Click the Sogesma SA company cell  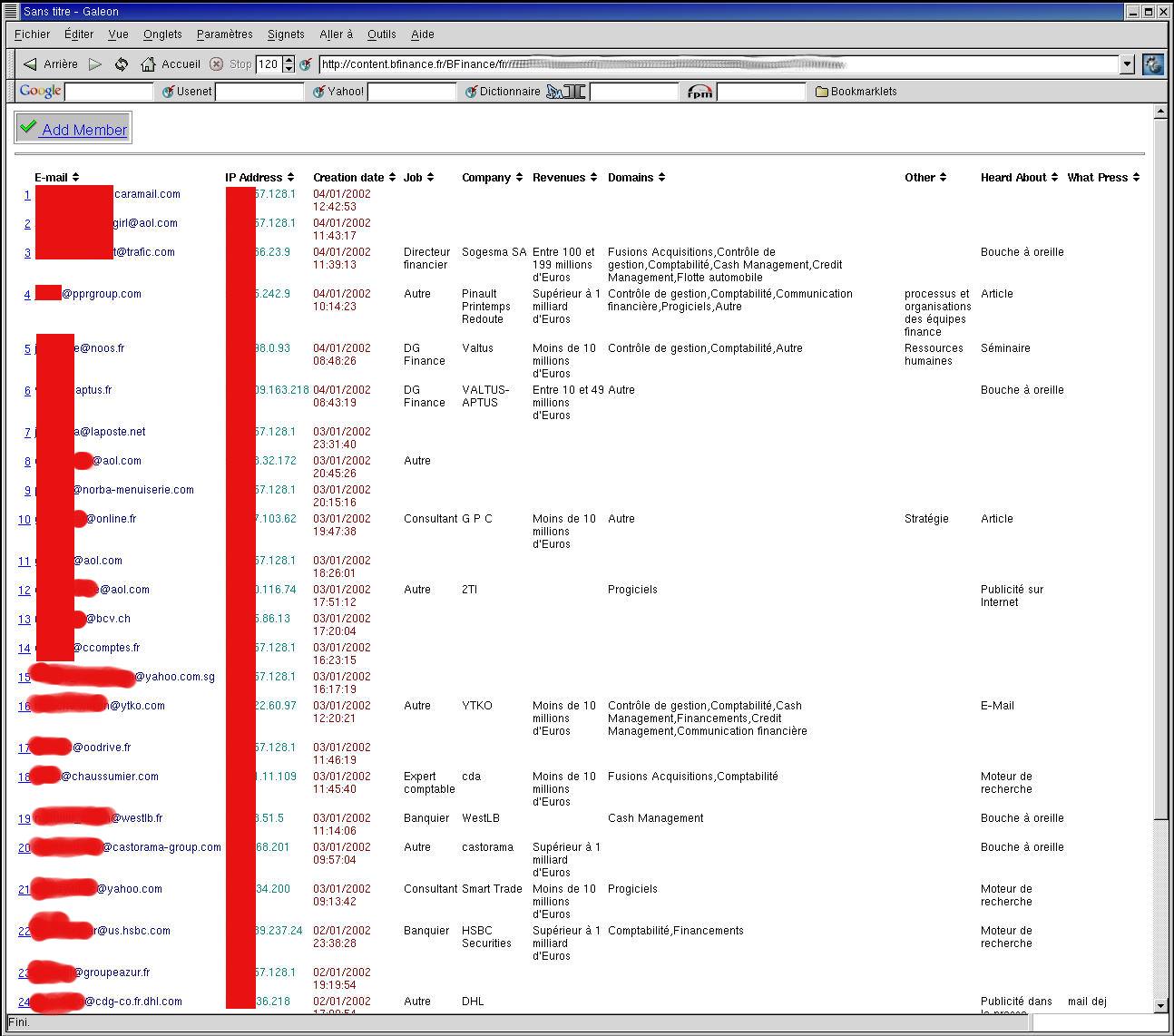494,252
